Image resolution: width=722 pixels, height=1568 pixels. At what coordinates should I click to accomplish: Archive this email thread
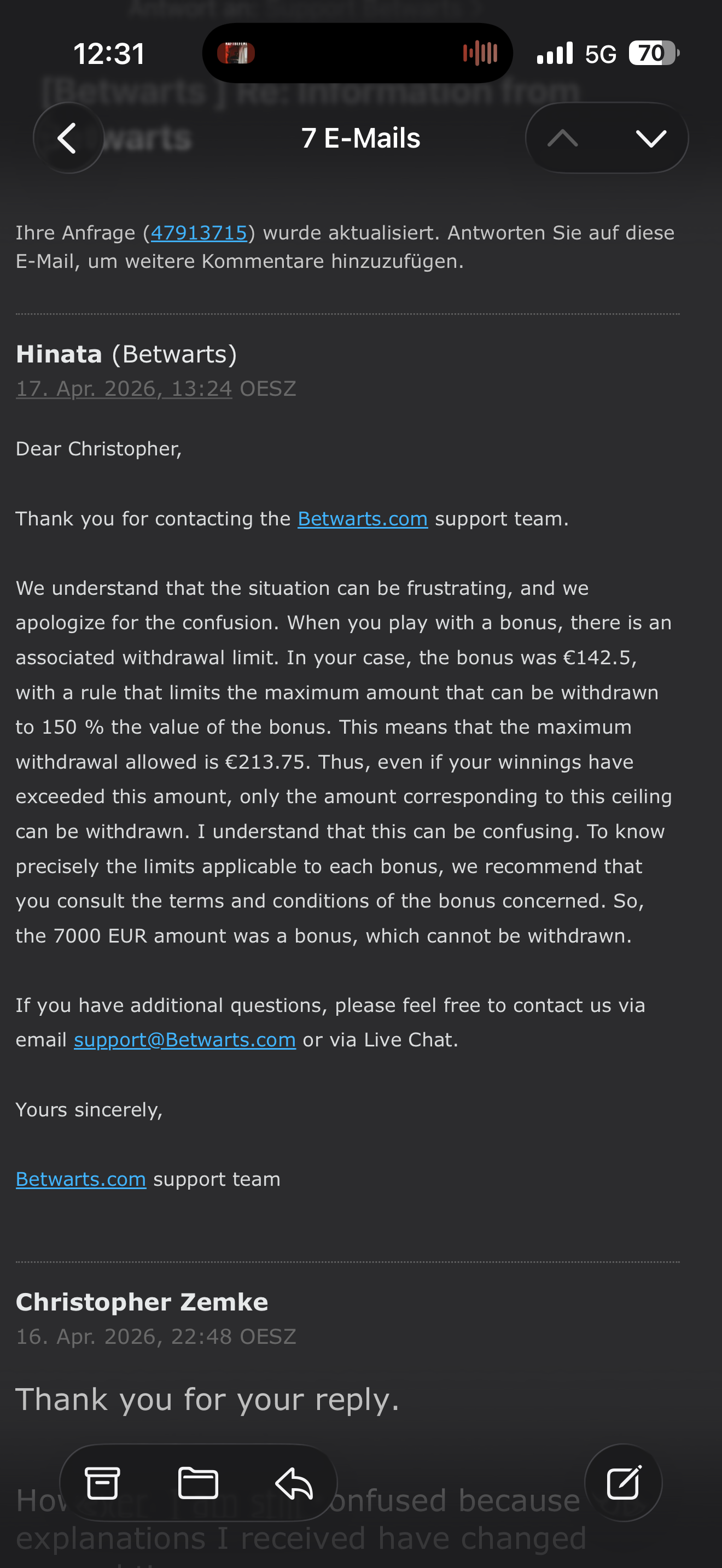[x=102, y=1483]
